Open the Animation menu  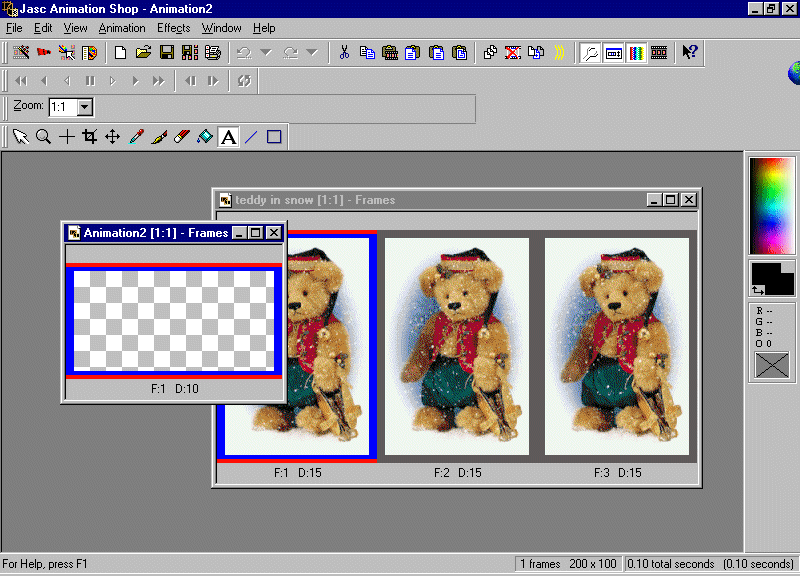[122, 28]
